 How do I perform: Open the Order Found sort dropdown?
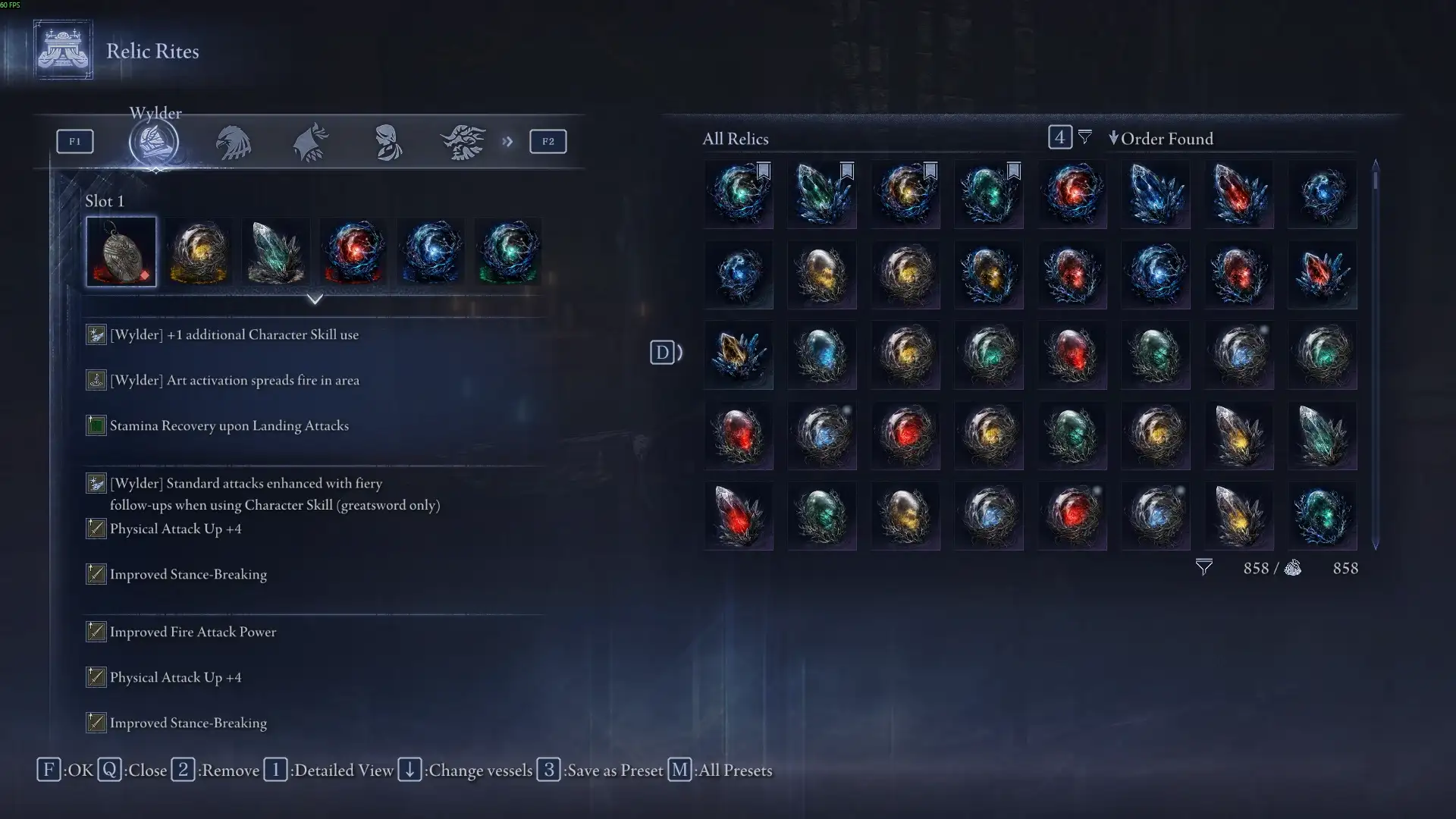[x=1161, y=139]
